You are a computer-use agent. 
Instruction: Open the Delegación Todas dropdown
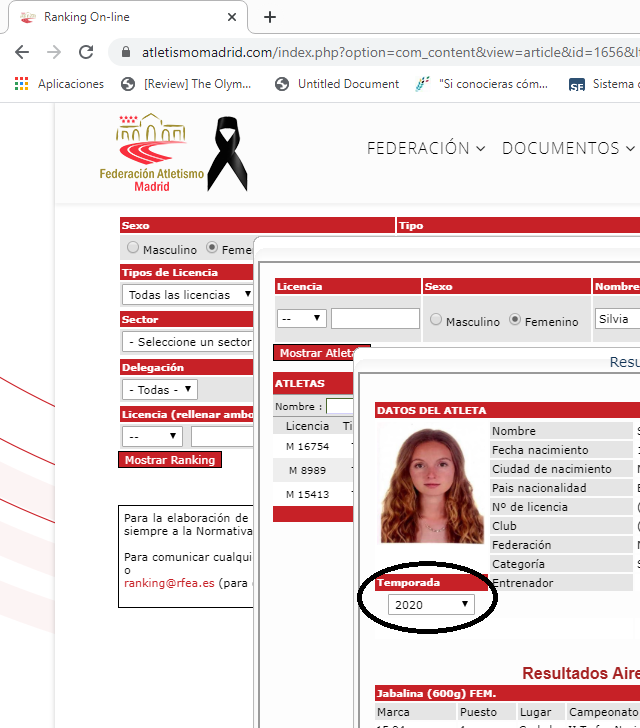click(160, 390)
